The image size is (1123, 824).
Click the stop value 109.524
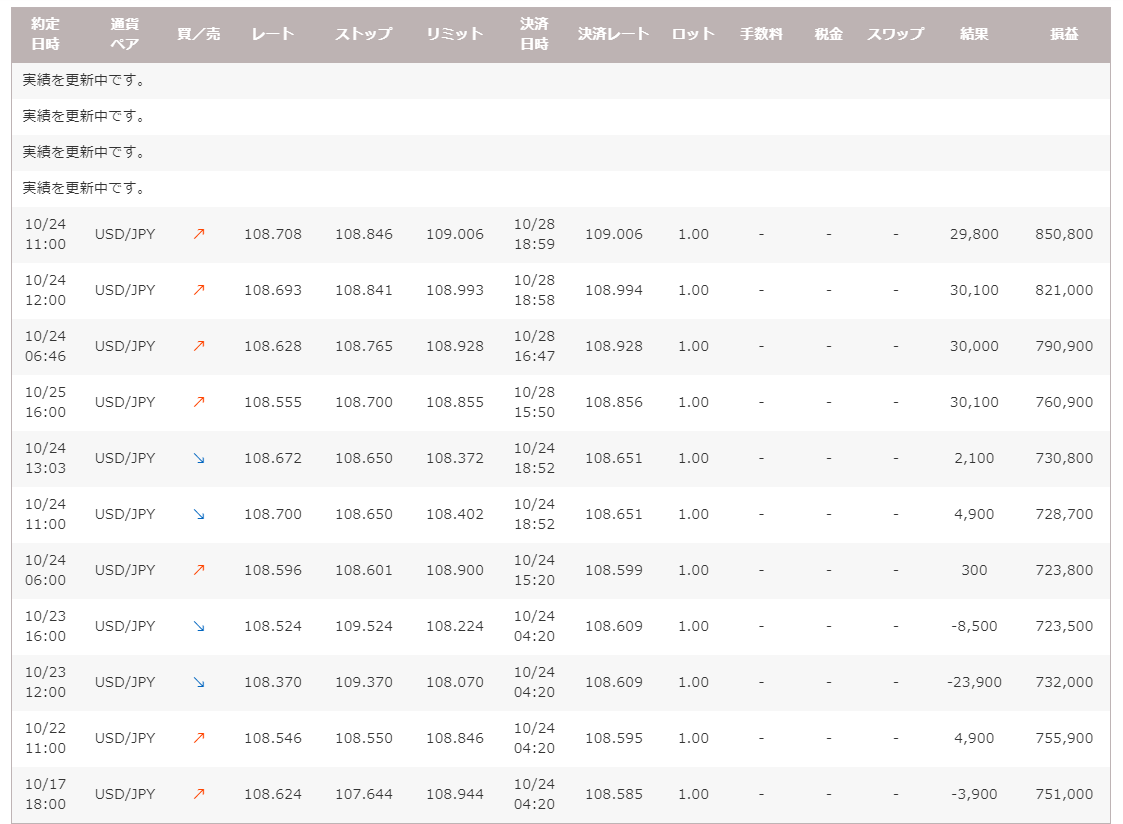(364, 626)
